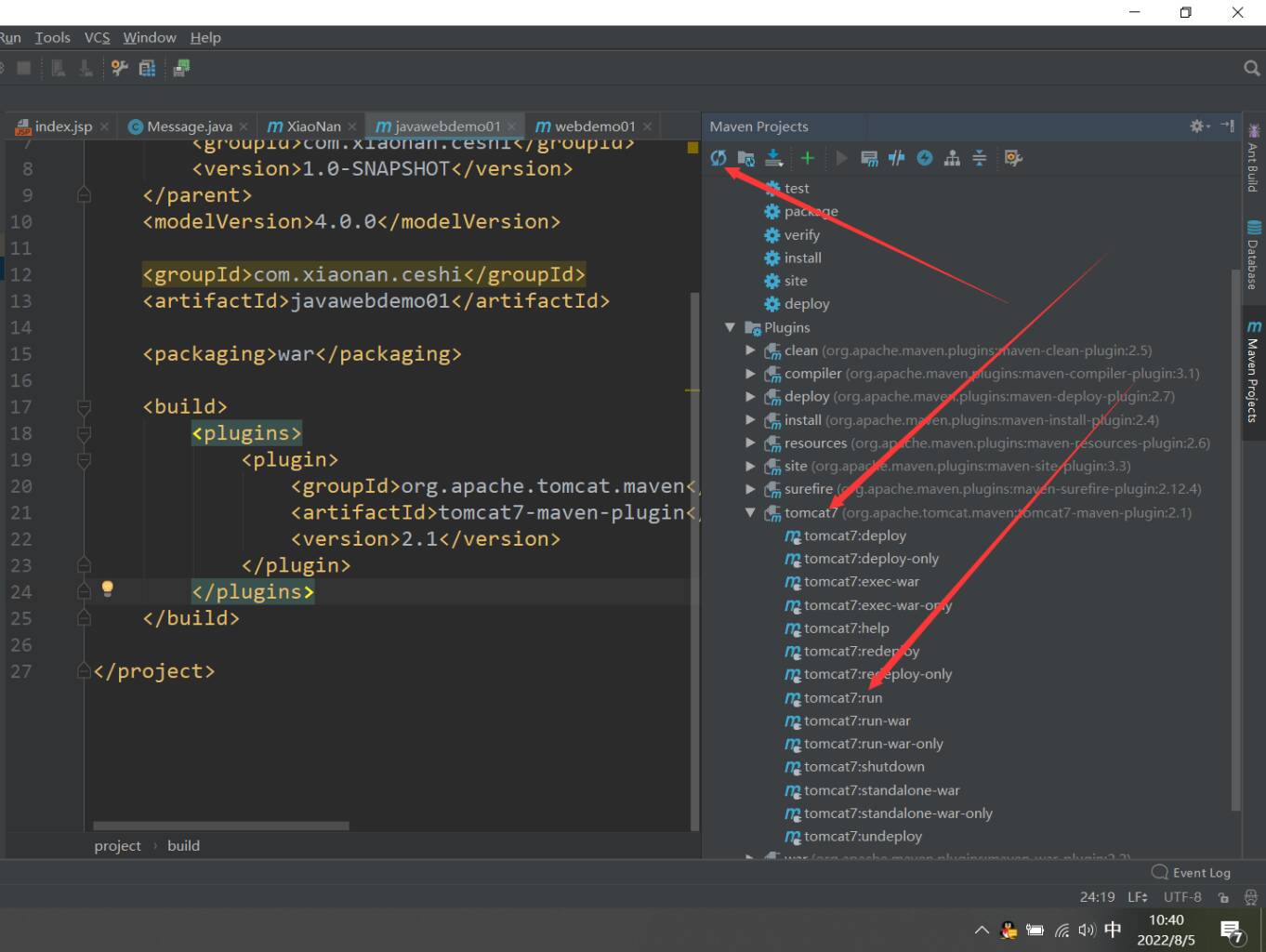Click the lightbulb intention icon on line 24
Screen dimensions: 1266x952
point(107,588)
